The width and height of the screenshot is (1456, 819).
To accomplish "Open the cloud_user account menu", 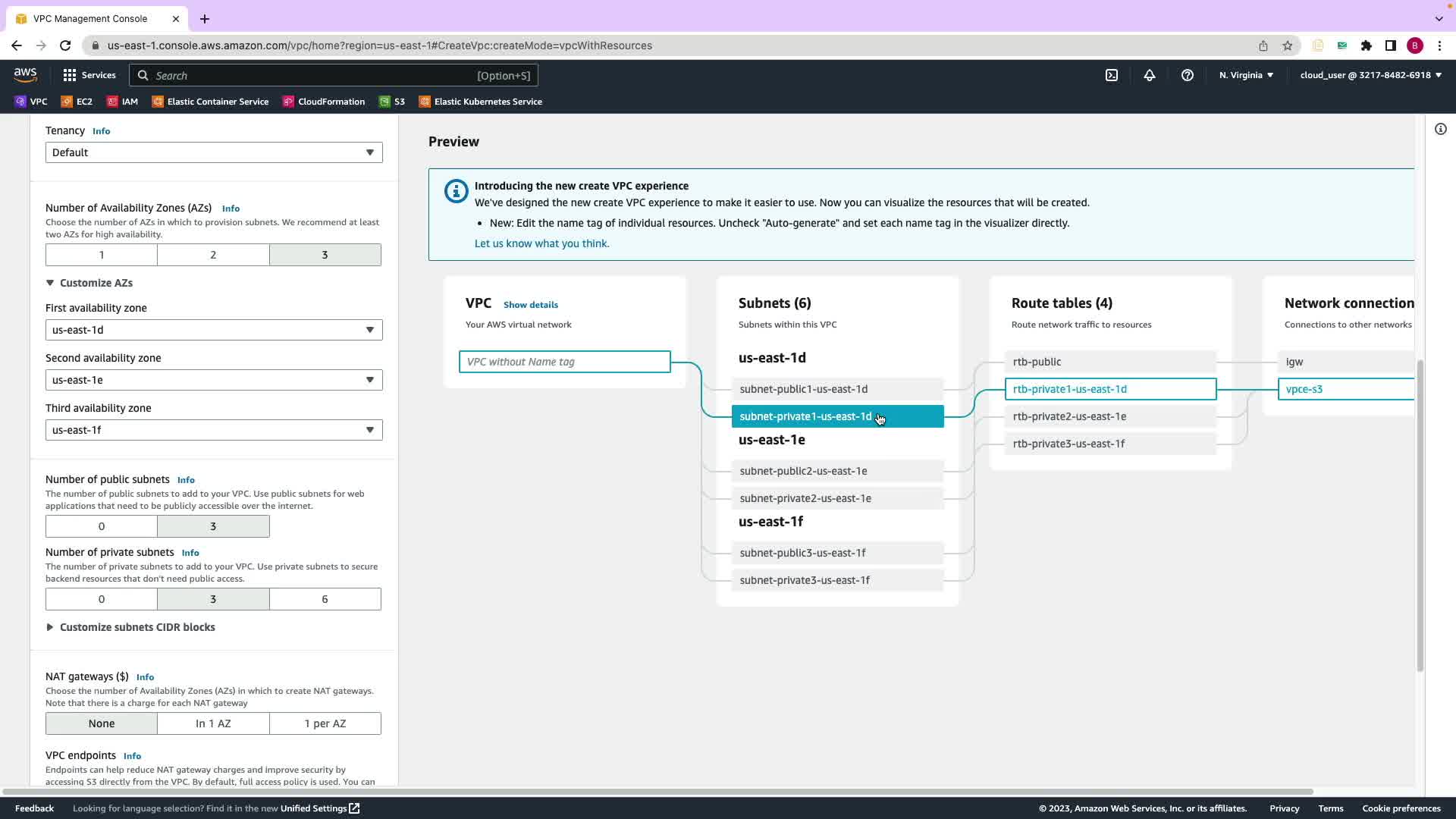I will tap(1370, 75).
